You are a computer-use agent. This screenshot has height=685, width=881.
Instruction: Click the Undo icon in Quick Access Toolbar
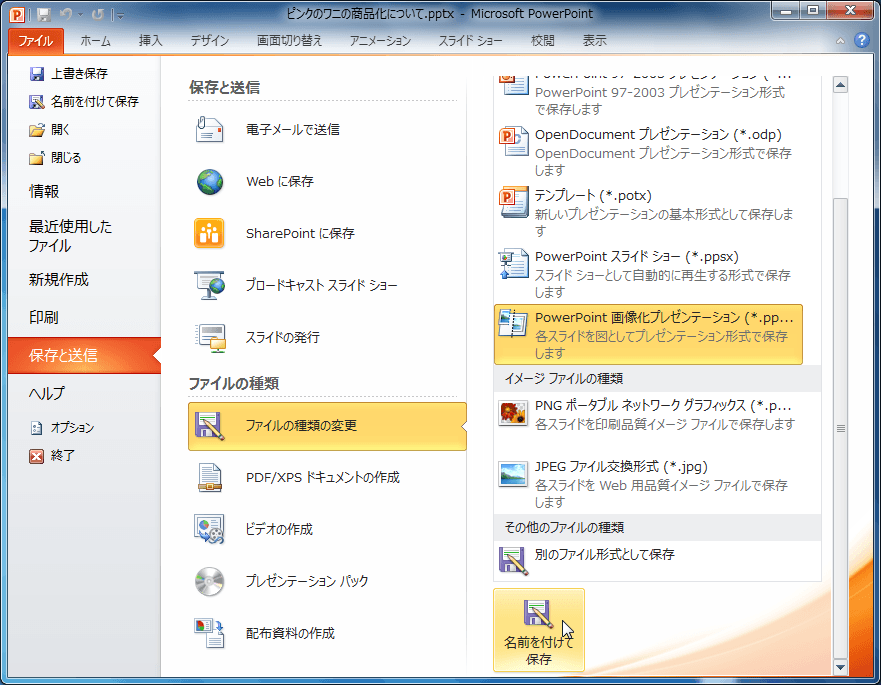pyautogui.click(x=66, y=15)
